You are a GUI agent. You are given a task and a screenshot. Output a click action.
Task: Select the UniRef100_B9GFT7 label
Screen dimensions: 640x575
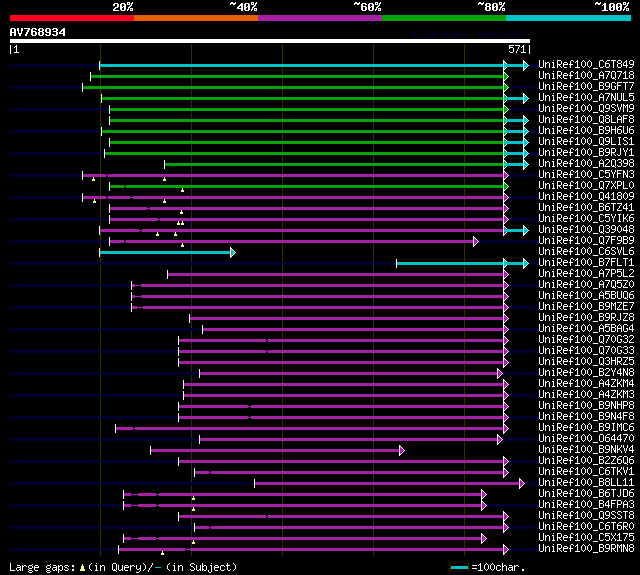586,87
